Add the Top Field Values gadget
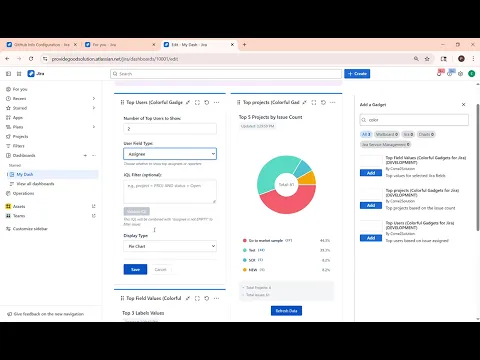Screen dimensions: 480x360 coord(371,173)
